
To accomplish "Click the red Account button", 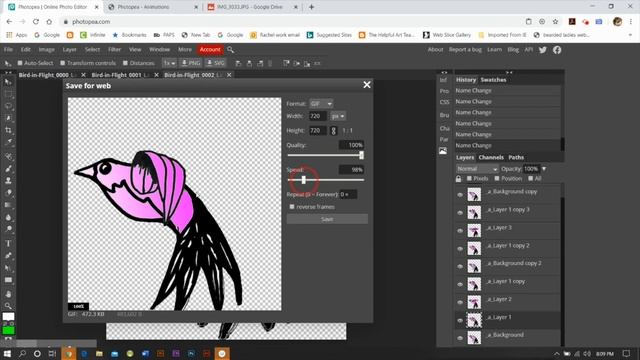I will click(x=210, y=49).
